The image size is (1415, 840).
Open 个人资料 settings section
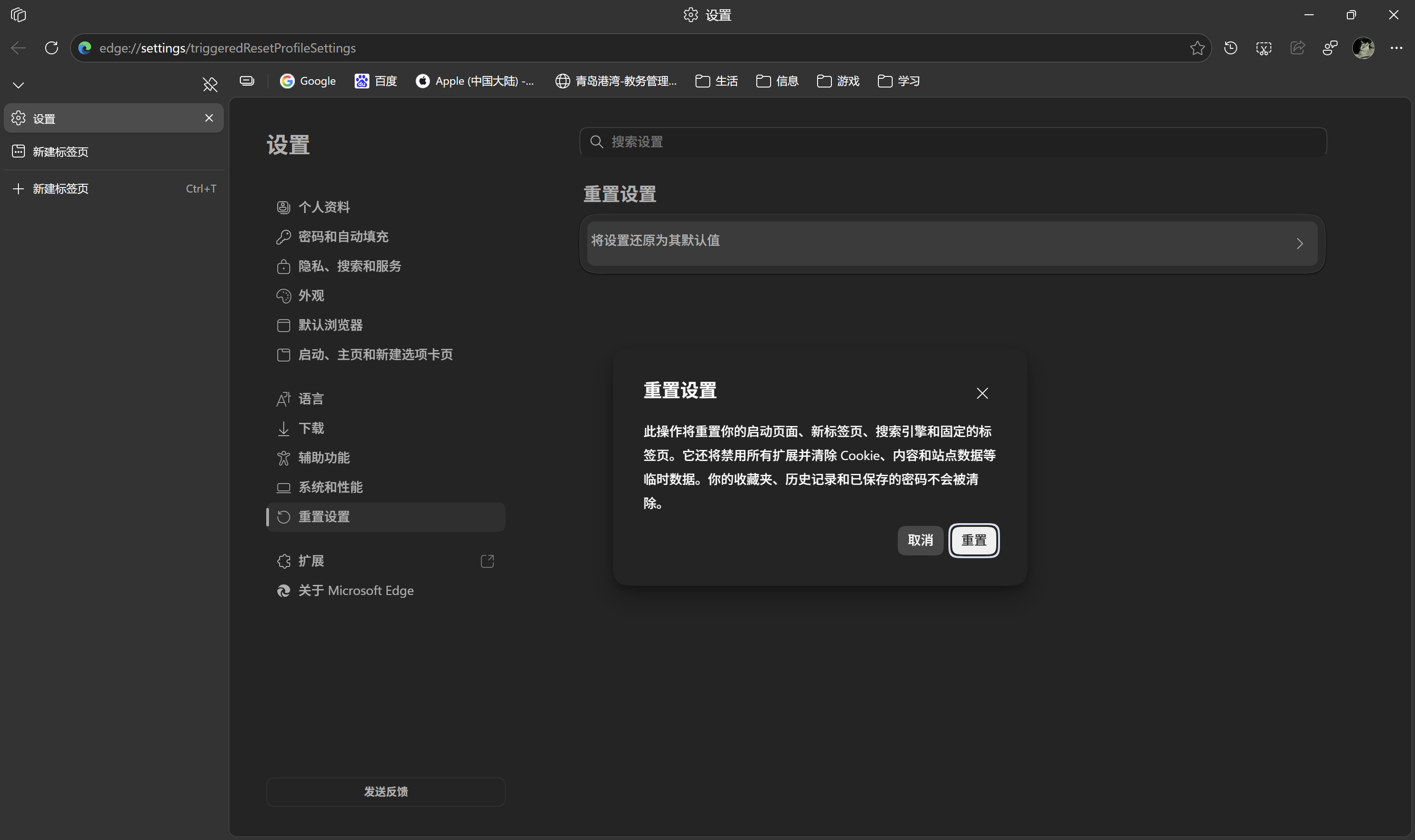(386, 207)
